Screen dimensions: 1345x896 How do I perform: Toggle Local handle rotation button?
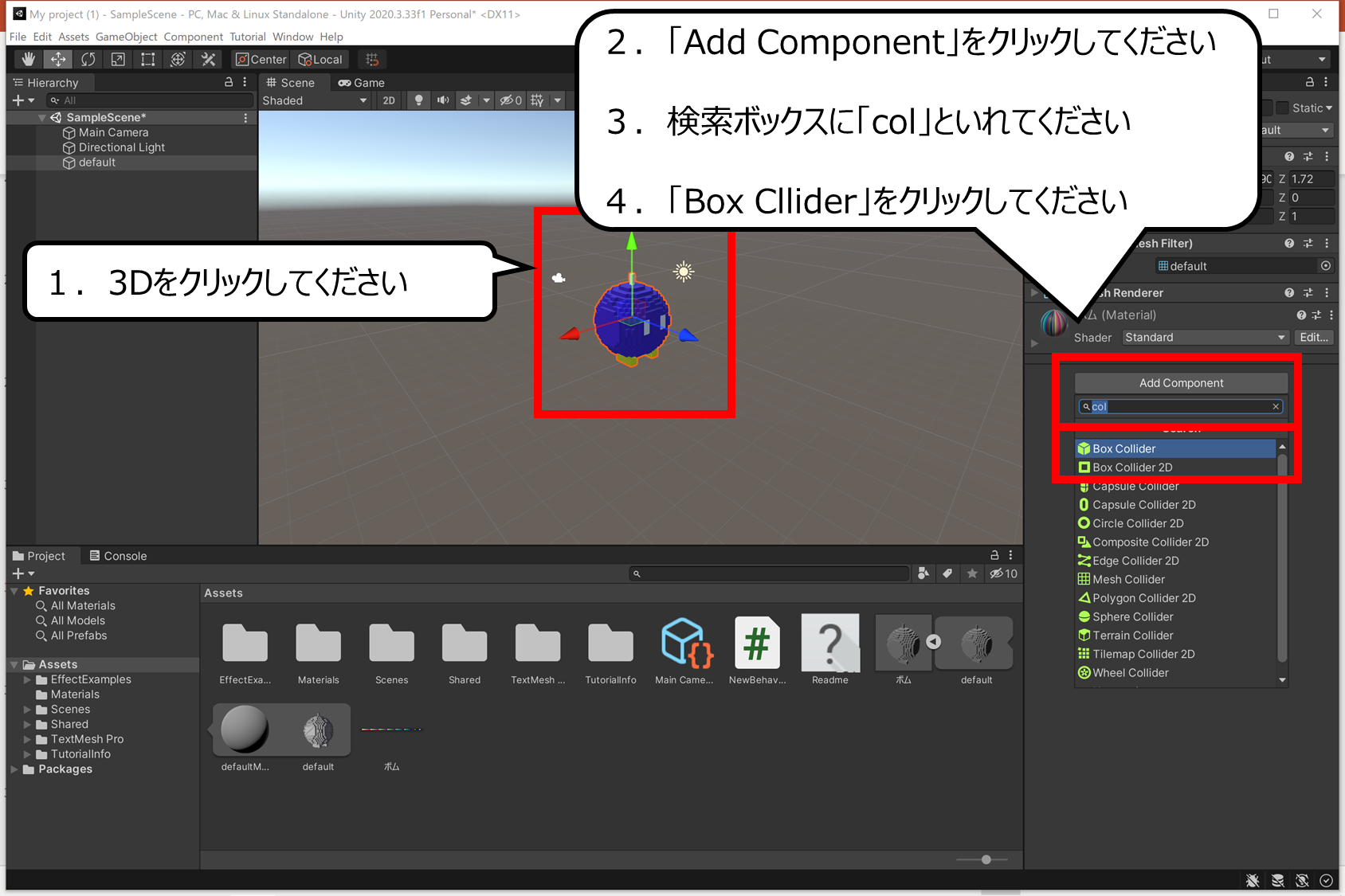(320, 60)
